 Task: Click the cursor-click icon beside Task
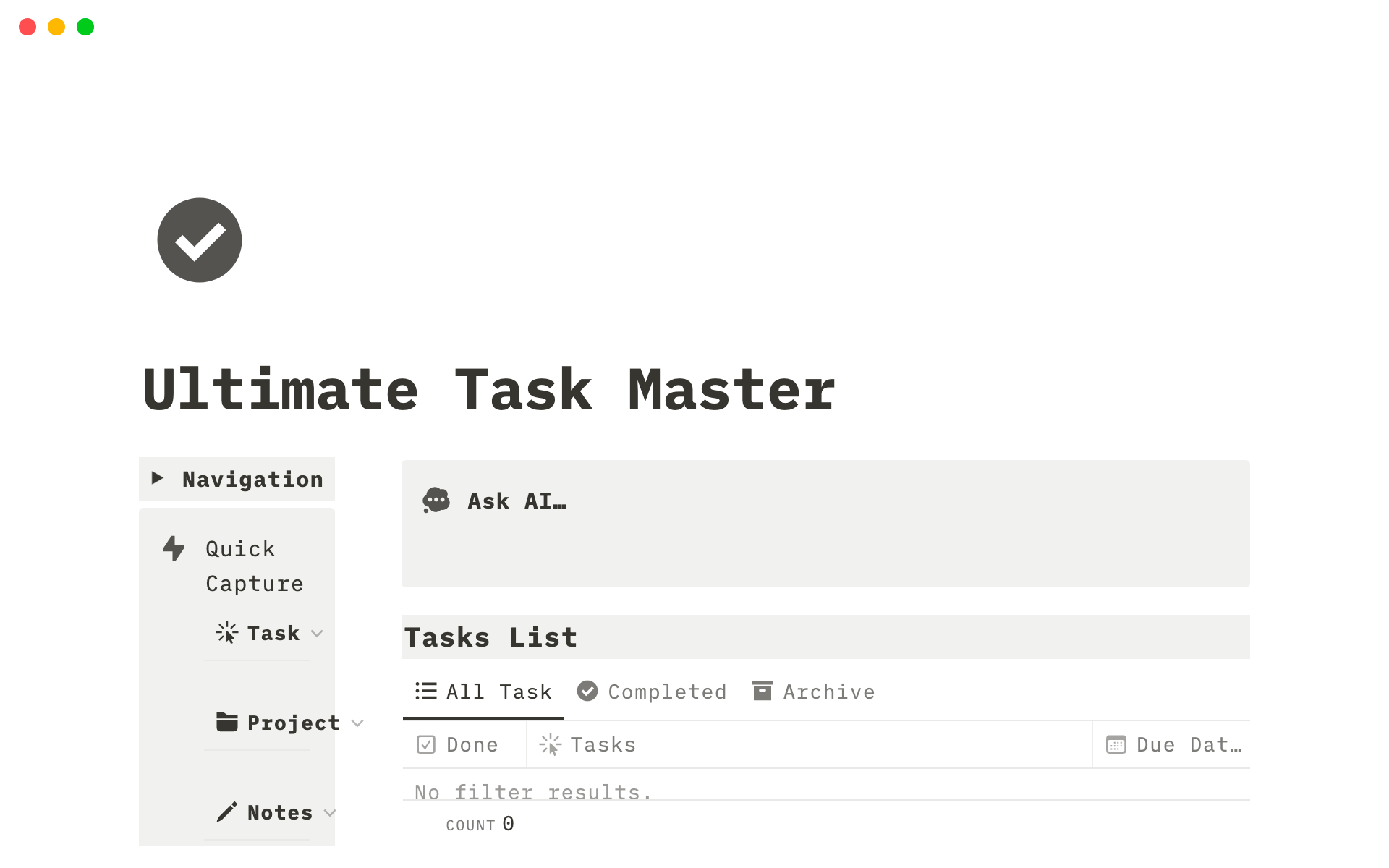pyautogui.click(x=226, y=633)
